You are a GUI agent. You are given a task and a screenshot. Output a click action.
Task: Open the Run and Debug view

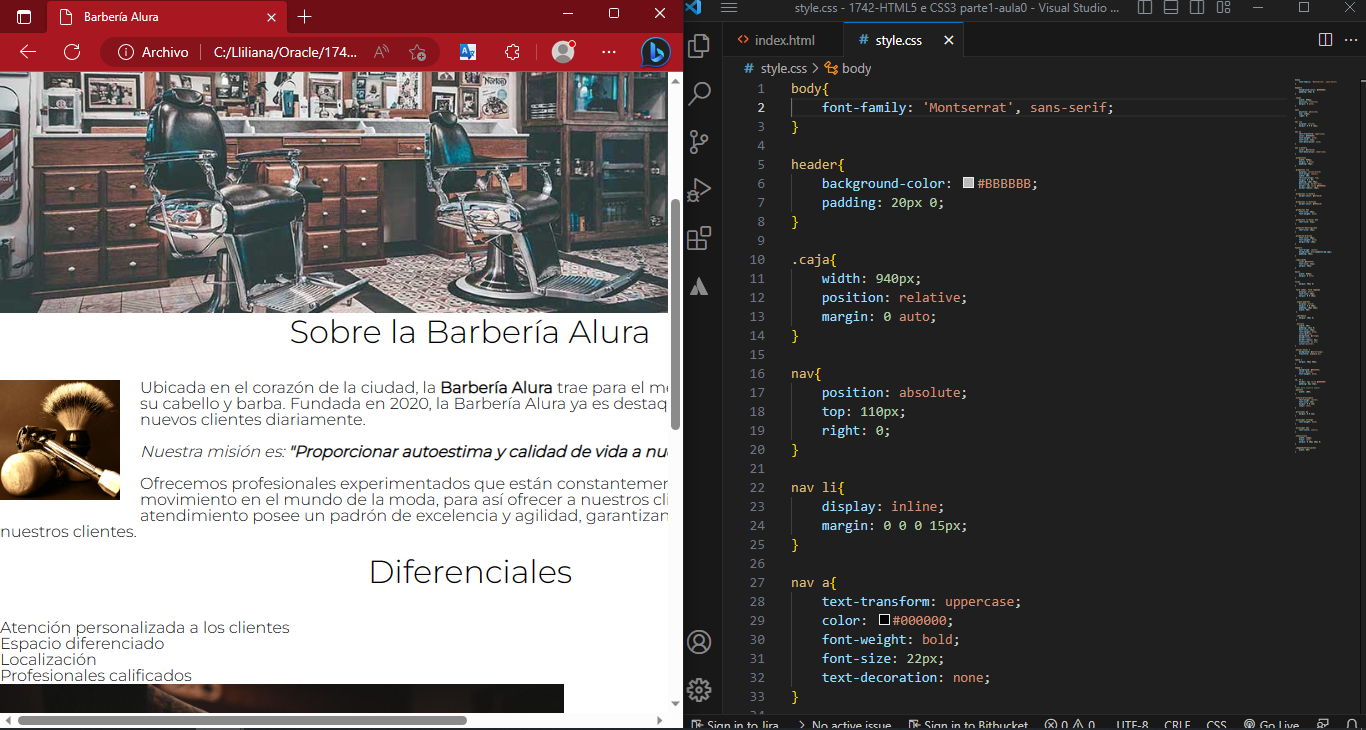click(700, 190)
